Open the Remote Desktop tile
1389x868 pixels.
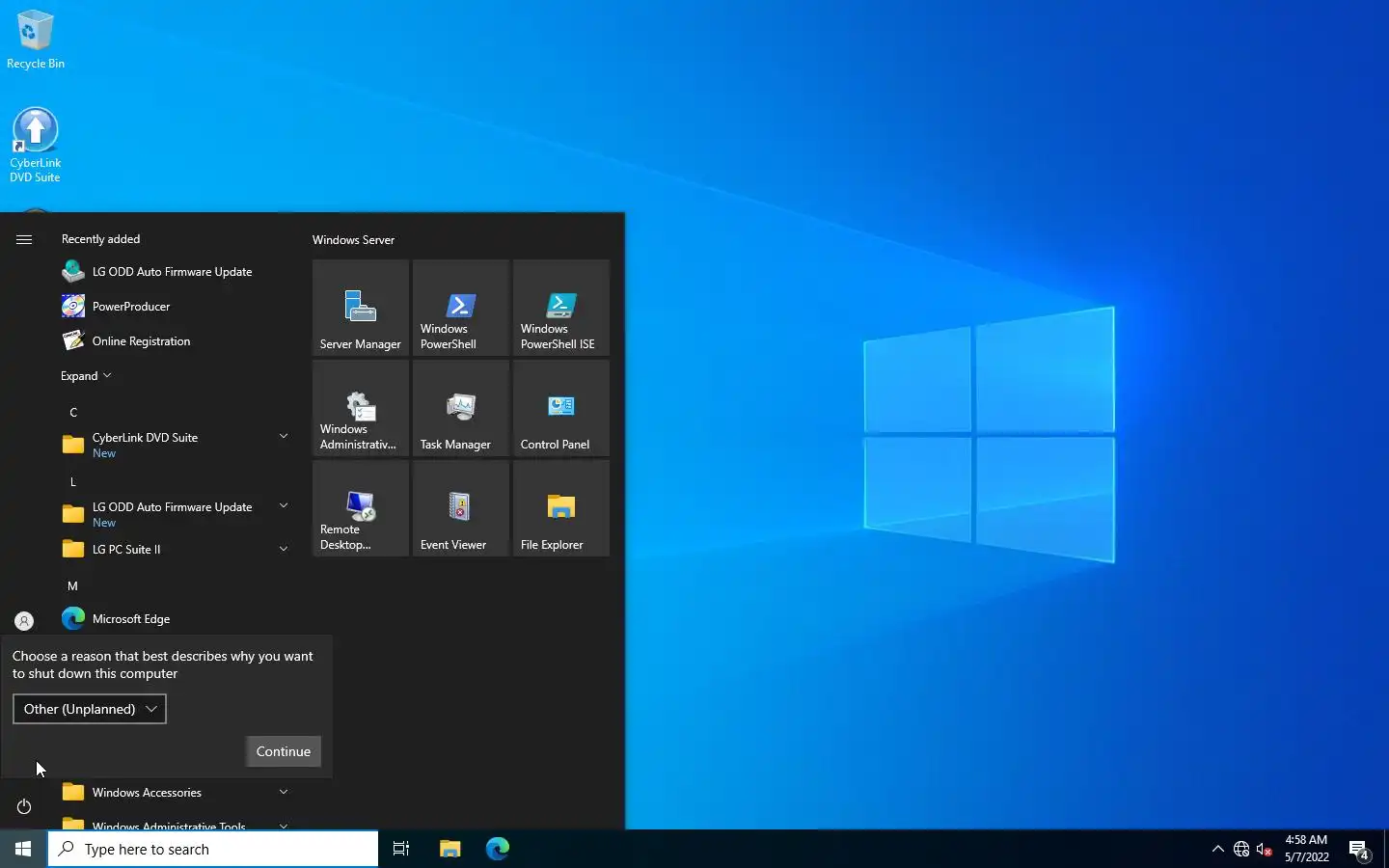[361, 508]
